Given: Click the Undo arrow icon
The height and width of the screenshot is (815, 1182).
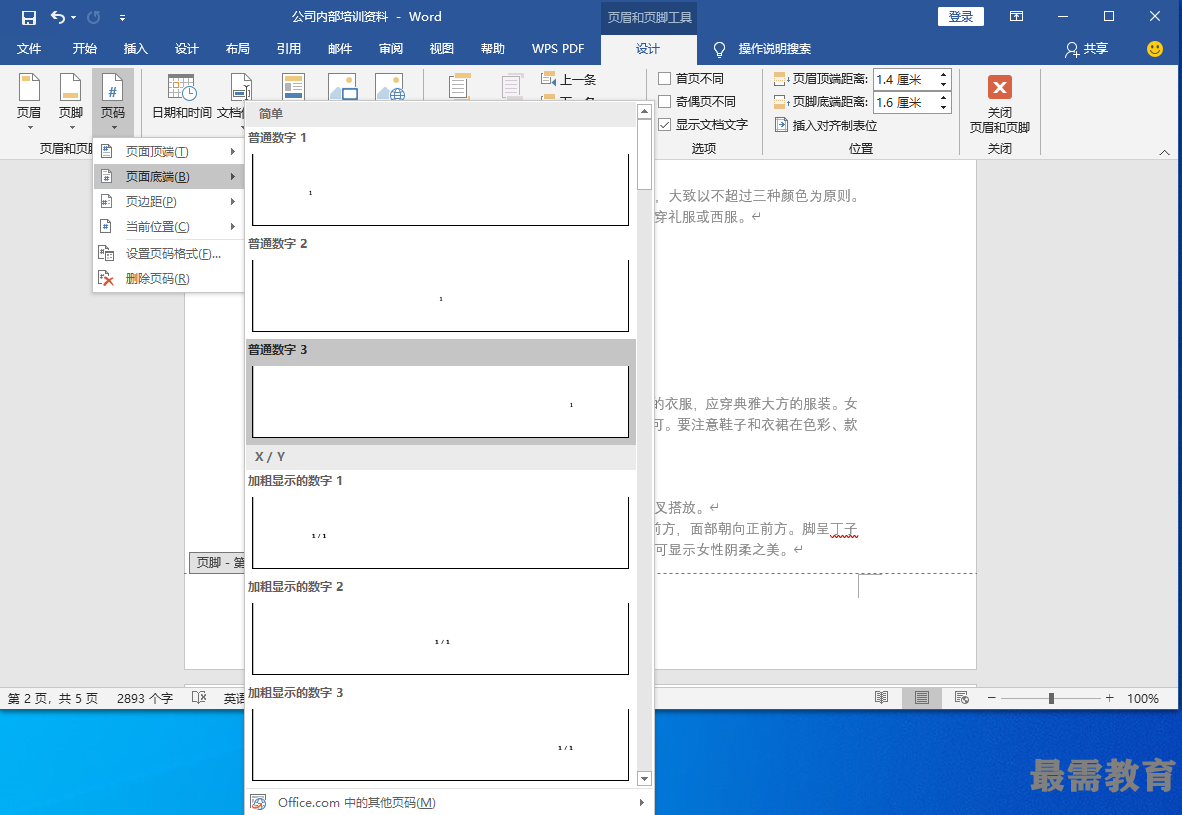Looking at the screenshot, I should pyautogui.click(x=57, y=17).
